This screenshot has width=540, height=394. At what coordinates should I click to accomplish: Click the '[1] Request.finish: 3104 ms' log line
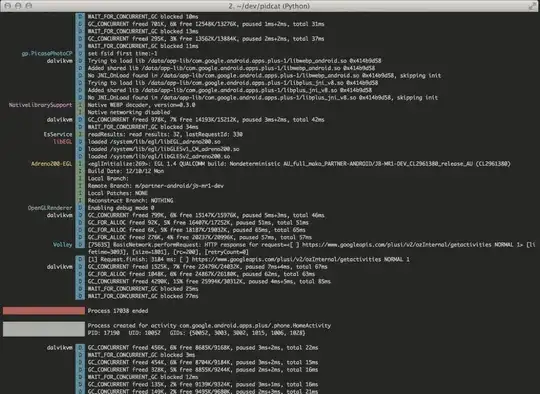(249, 259)
